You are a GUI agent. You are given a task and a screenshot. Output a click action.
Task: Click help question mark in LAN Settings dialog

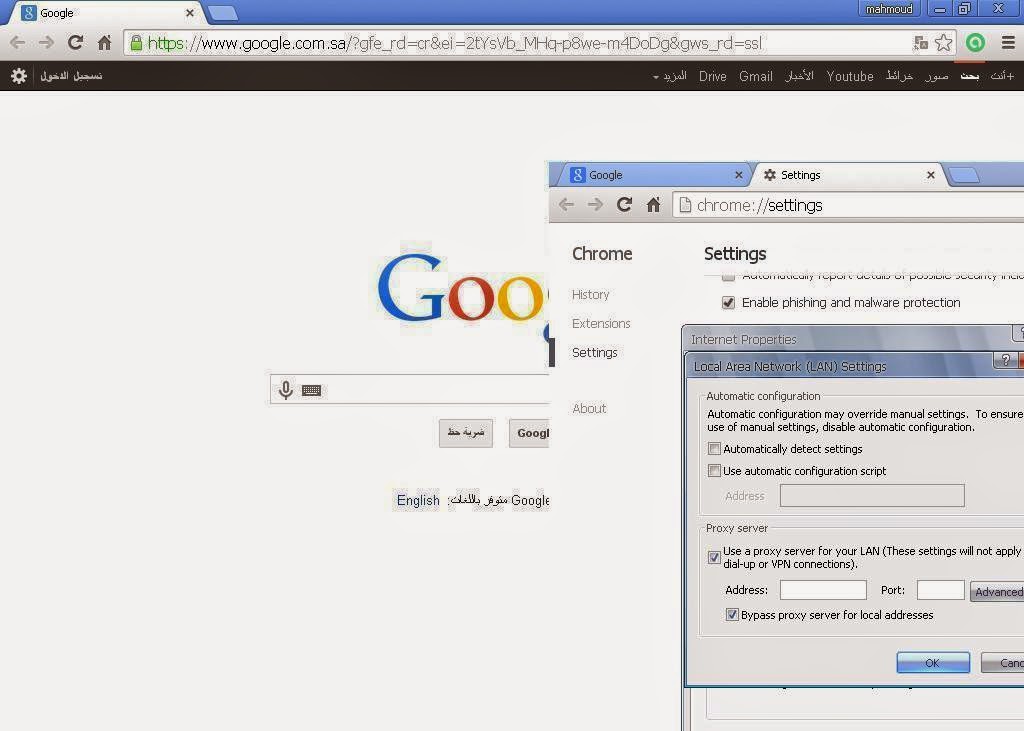(1005, 360)
